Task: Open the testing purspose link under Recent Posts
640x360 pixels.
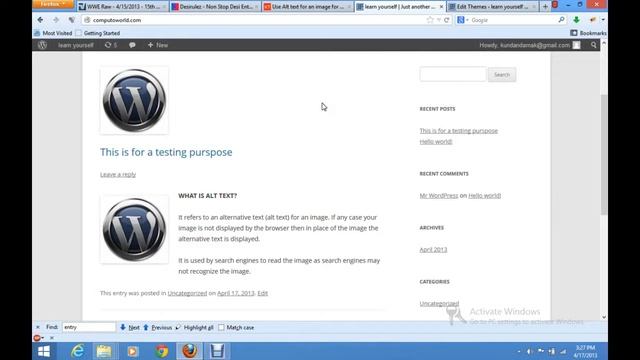Action: coord(459,131)
